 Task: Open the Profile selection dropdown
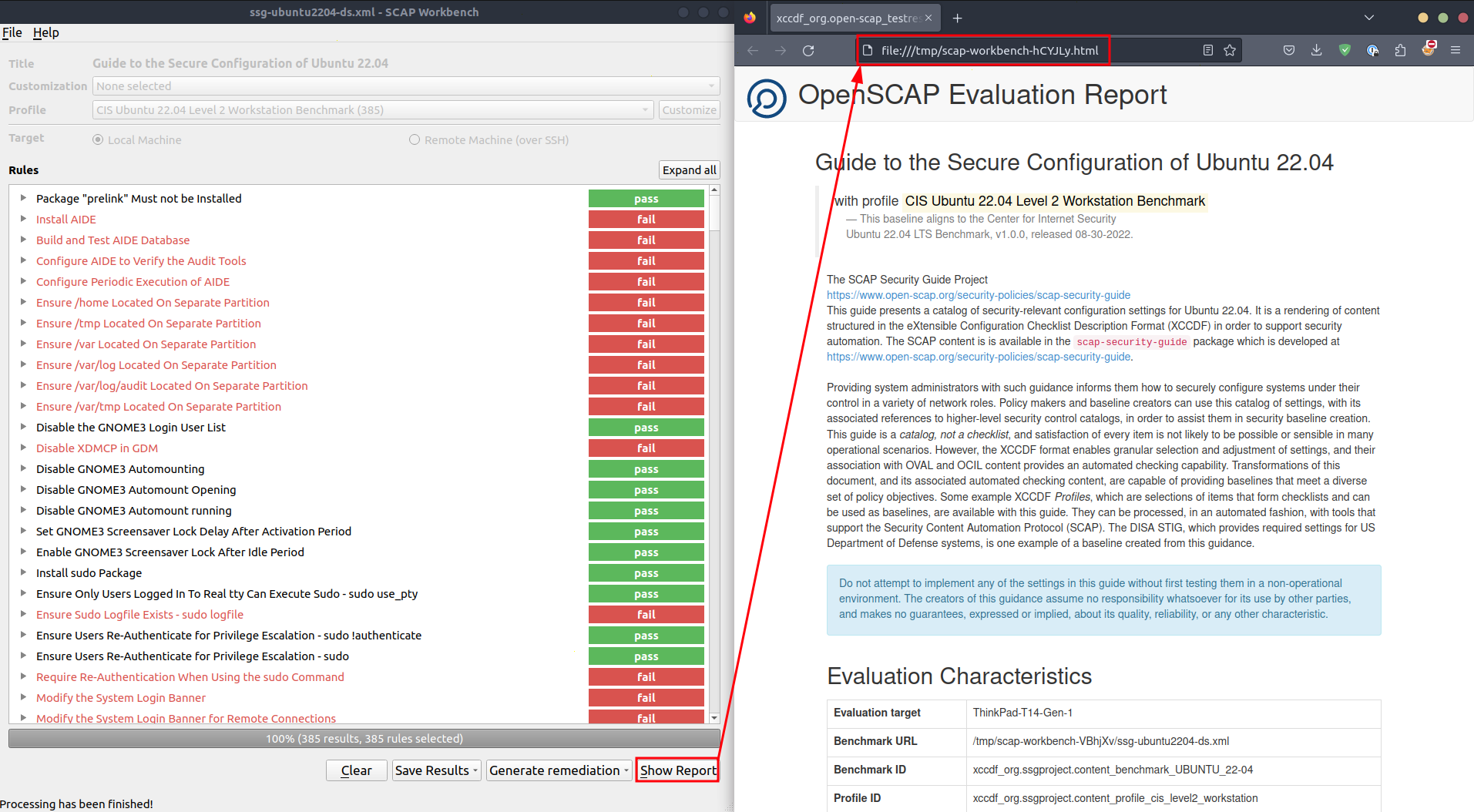tap(373, 110)
